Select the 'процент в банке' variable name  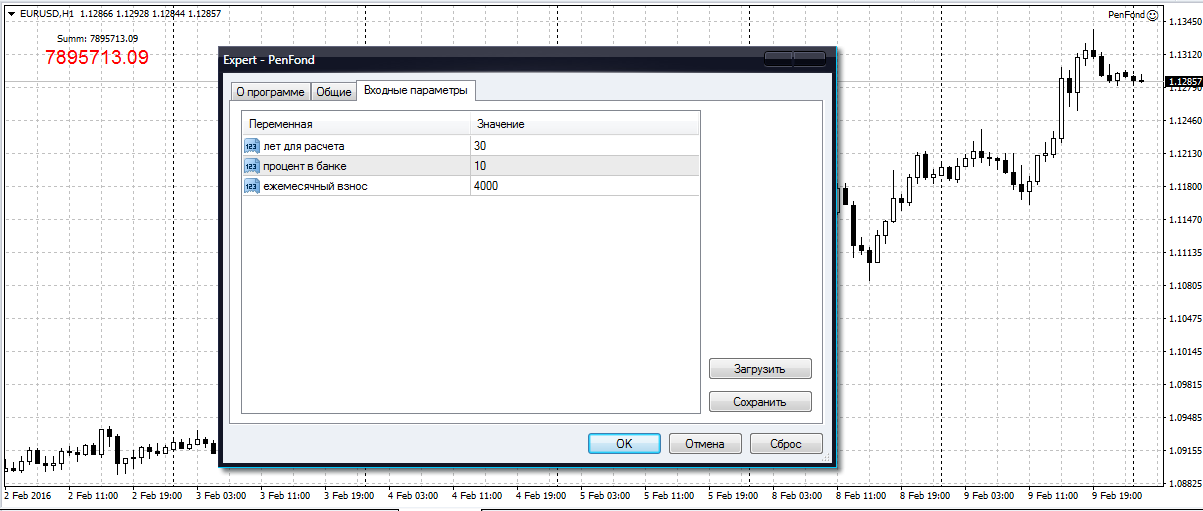(305, 166)
